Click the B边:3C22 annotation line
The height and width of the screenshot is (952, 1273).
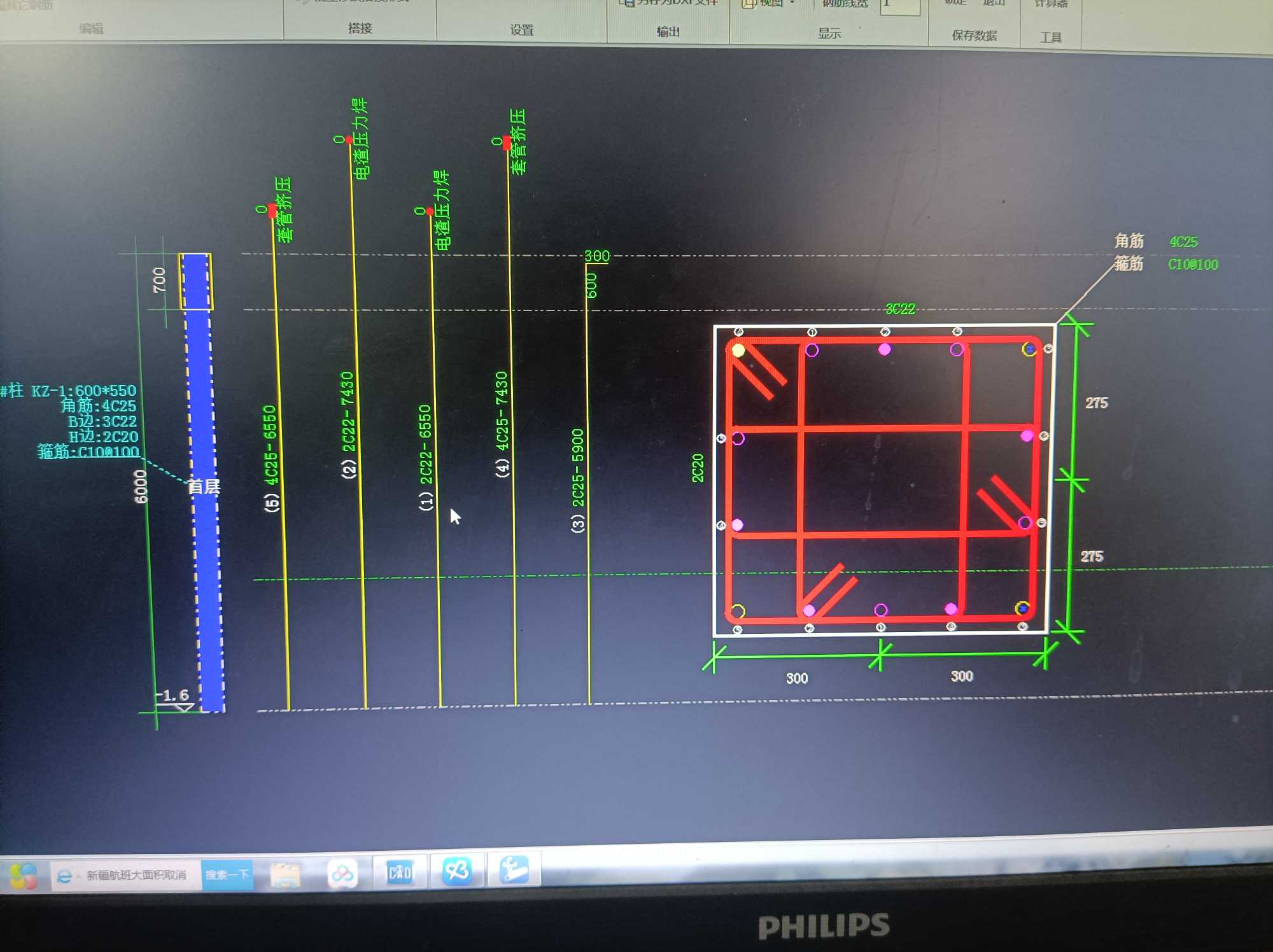(x=102, y=421)
